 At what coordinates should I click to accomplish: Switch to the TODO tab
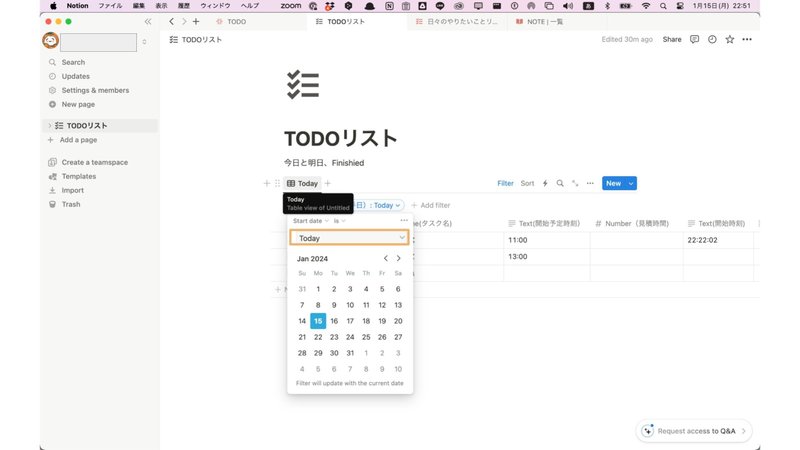[x=232, y=21]
